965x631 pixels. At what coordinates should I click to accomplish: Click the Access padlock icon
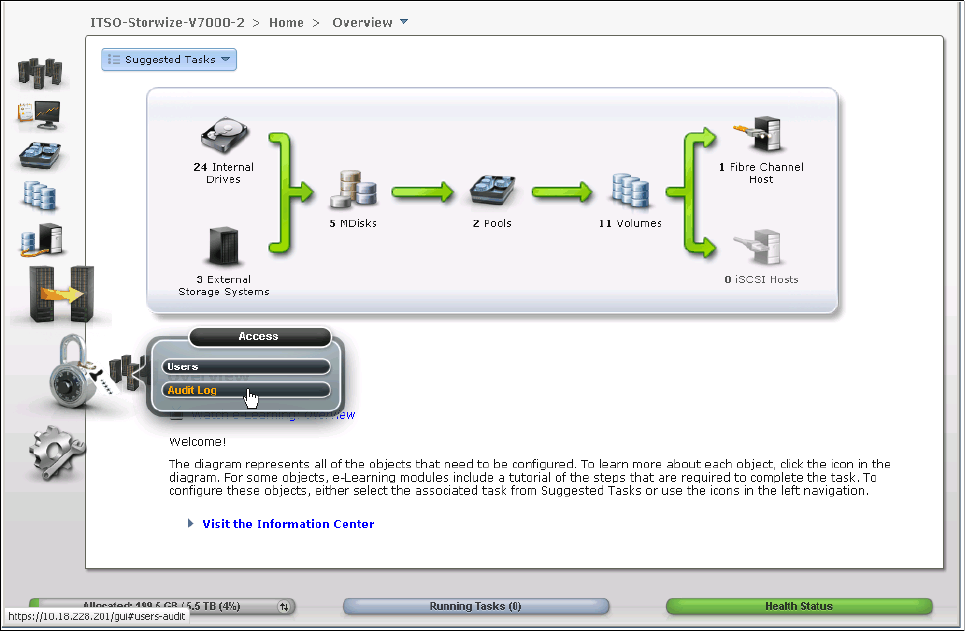click(73, 377)
